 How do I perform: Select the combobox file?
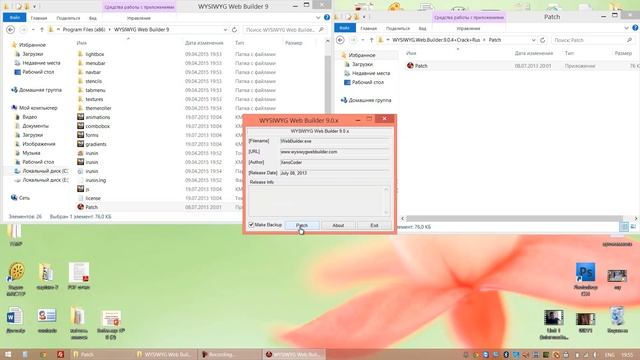[98, 126]
